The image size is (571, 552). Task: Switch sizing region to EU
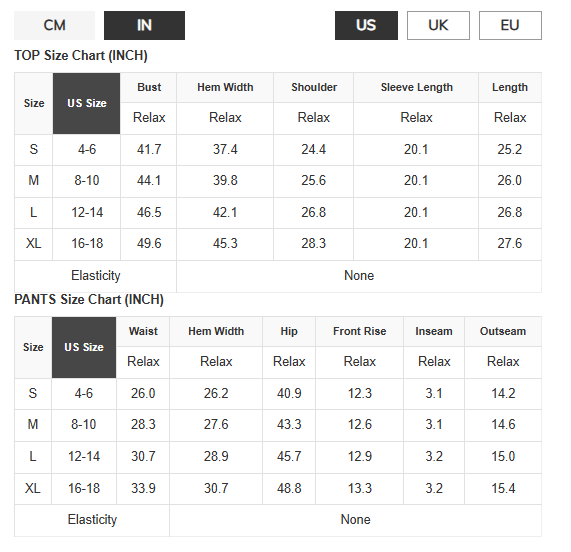pos(510,25)
